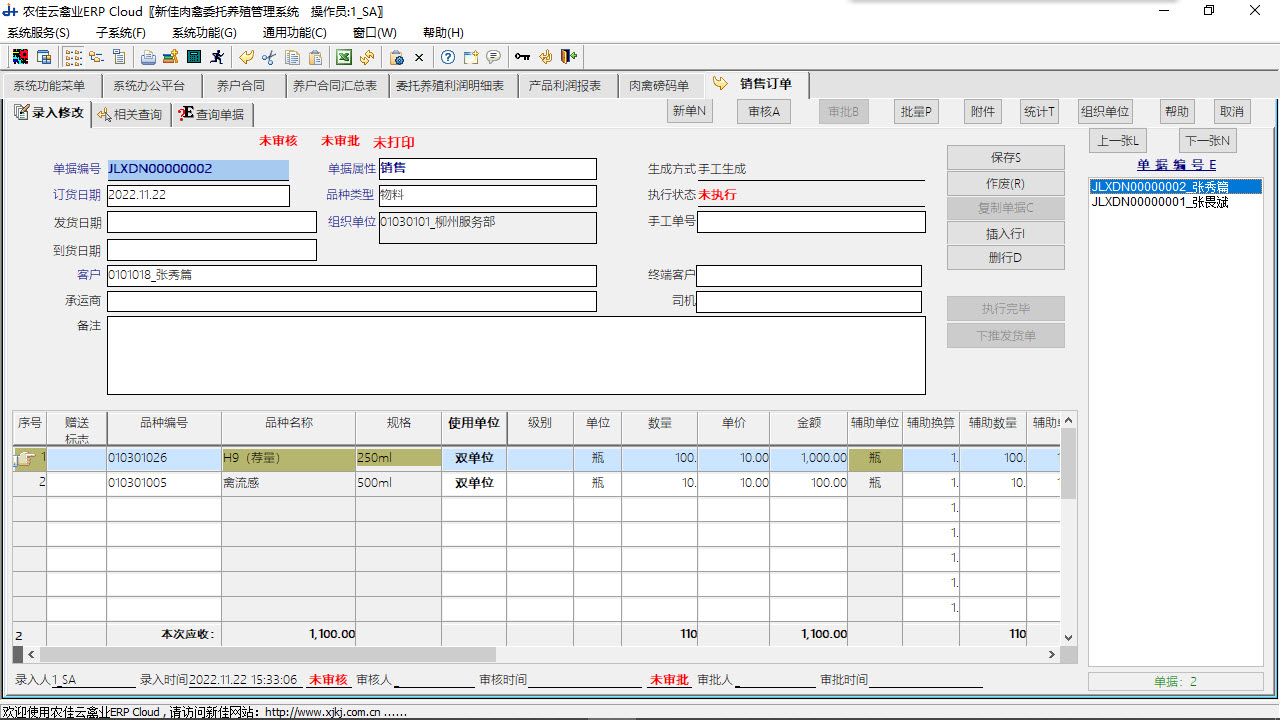Click the scissors cut icon

coord(268,57)
